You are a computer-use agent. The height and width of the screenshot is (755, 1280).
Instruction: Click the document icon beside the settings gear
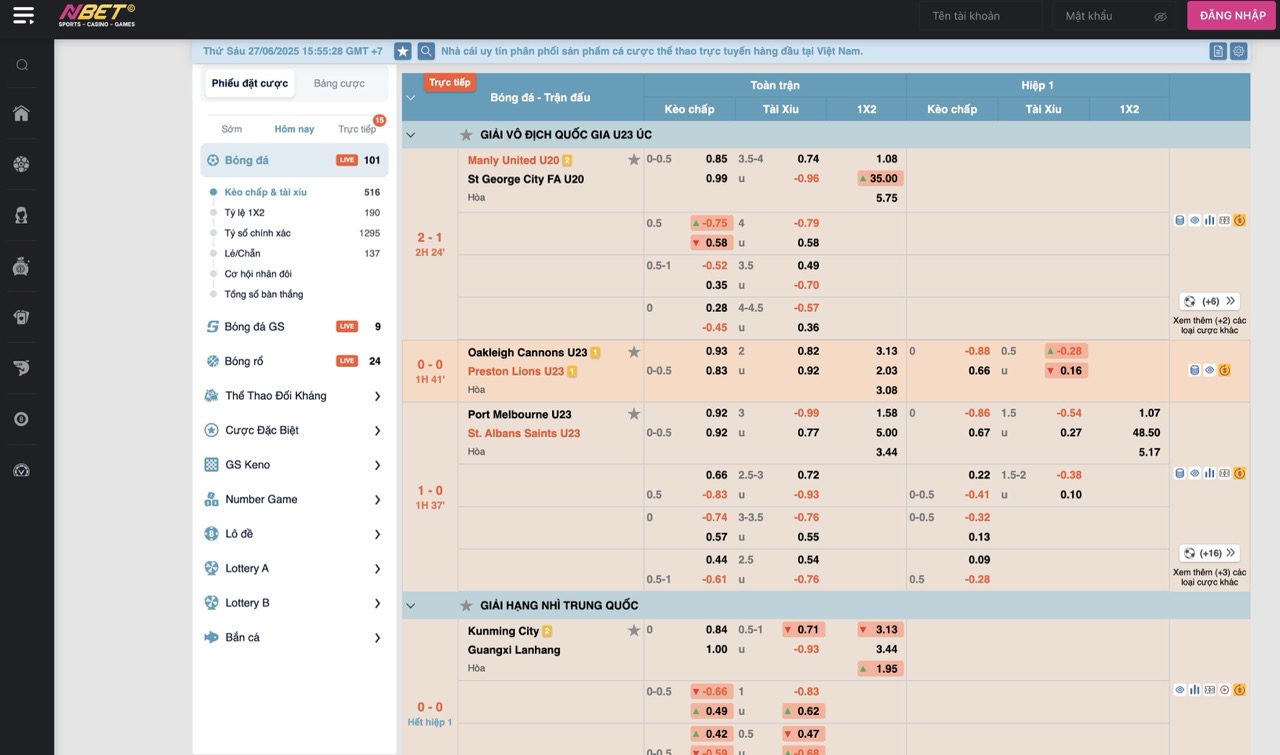(x=1217, y=51)
